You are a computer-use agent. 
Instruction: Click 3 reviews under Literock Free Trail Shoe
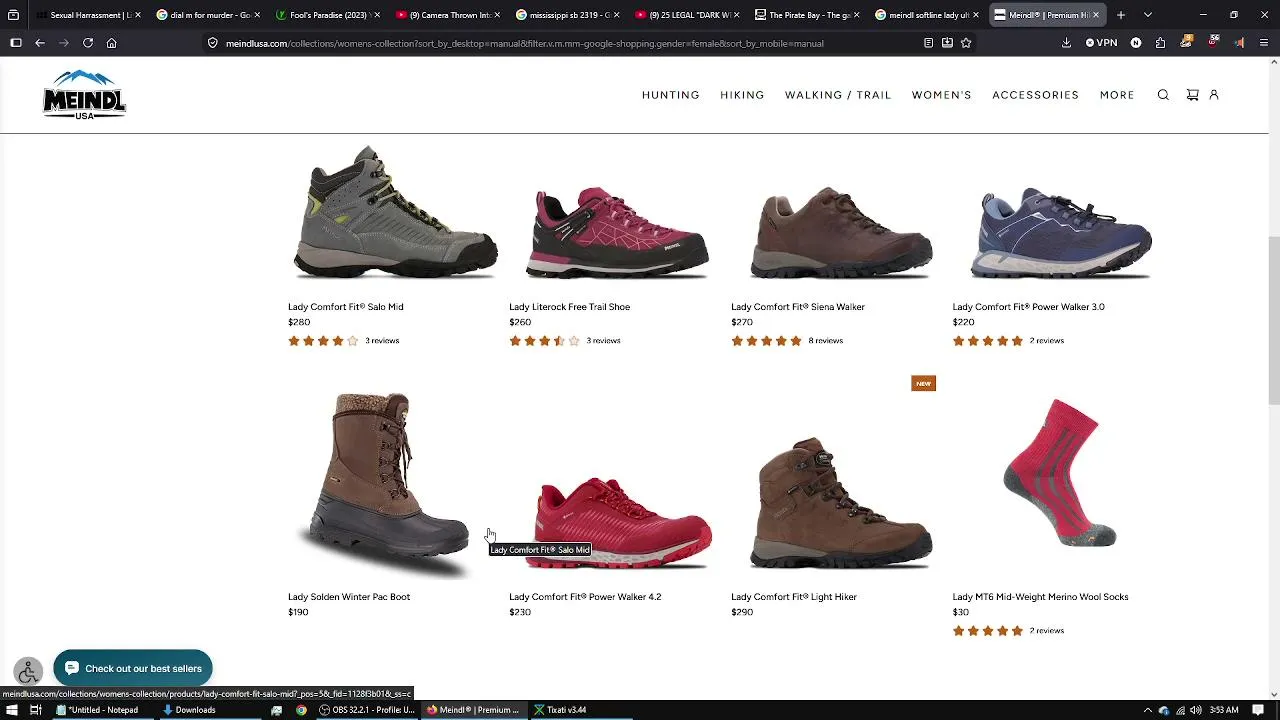coord(604,341)
